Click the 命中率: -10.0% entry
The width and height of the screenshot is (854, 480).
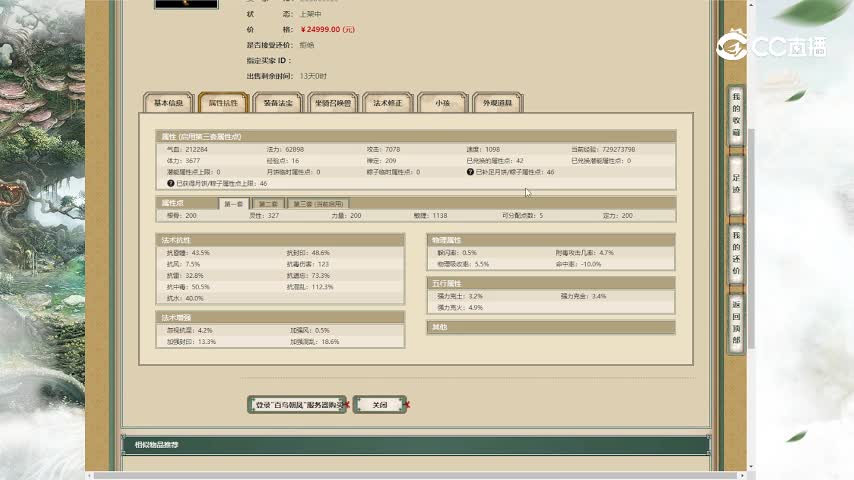point(578,264)
